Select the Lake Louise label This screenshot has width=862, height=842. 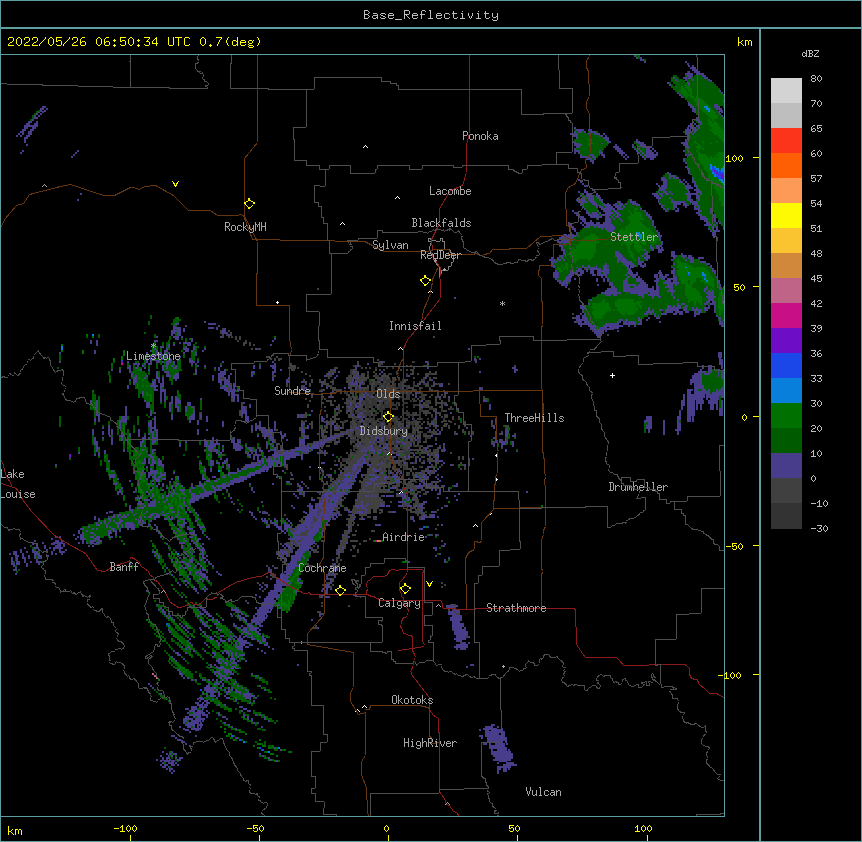pos(18,484)
